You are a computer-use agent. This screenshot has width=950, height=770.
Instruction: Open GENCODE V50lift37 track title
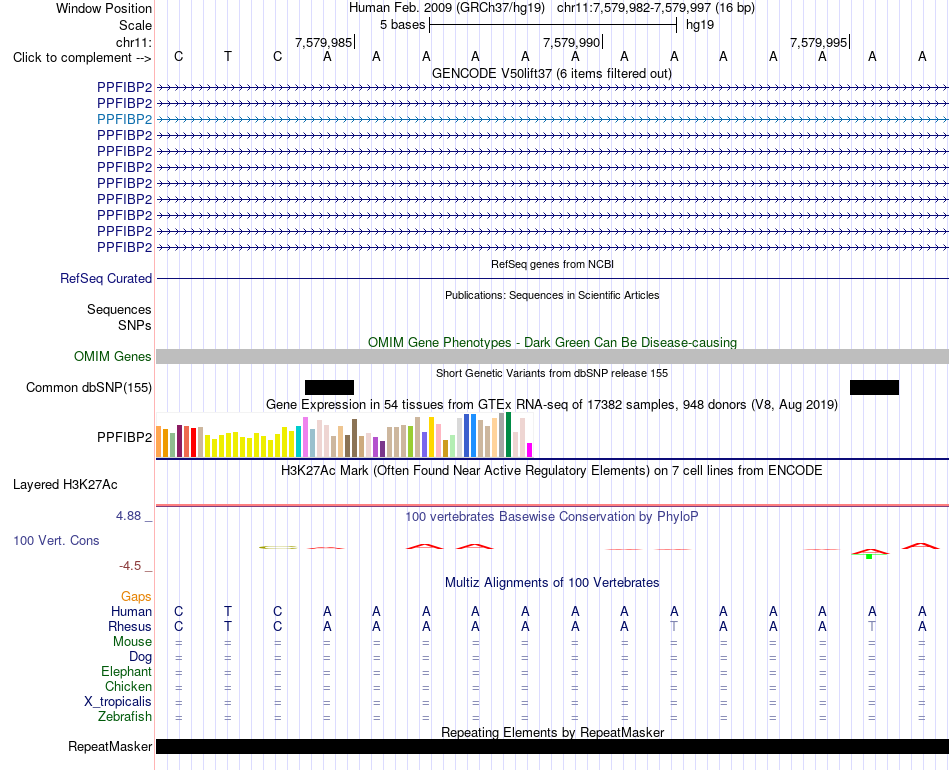point(552,74)
